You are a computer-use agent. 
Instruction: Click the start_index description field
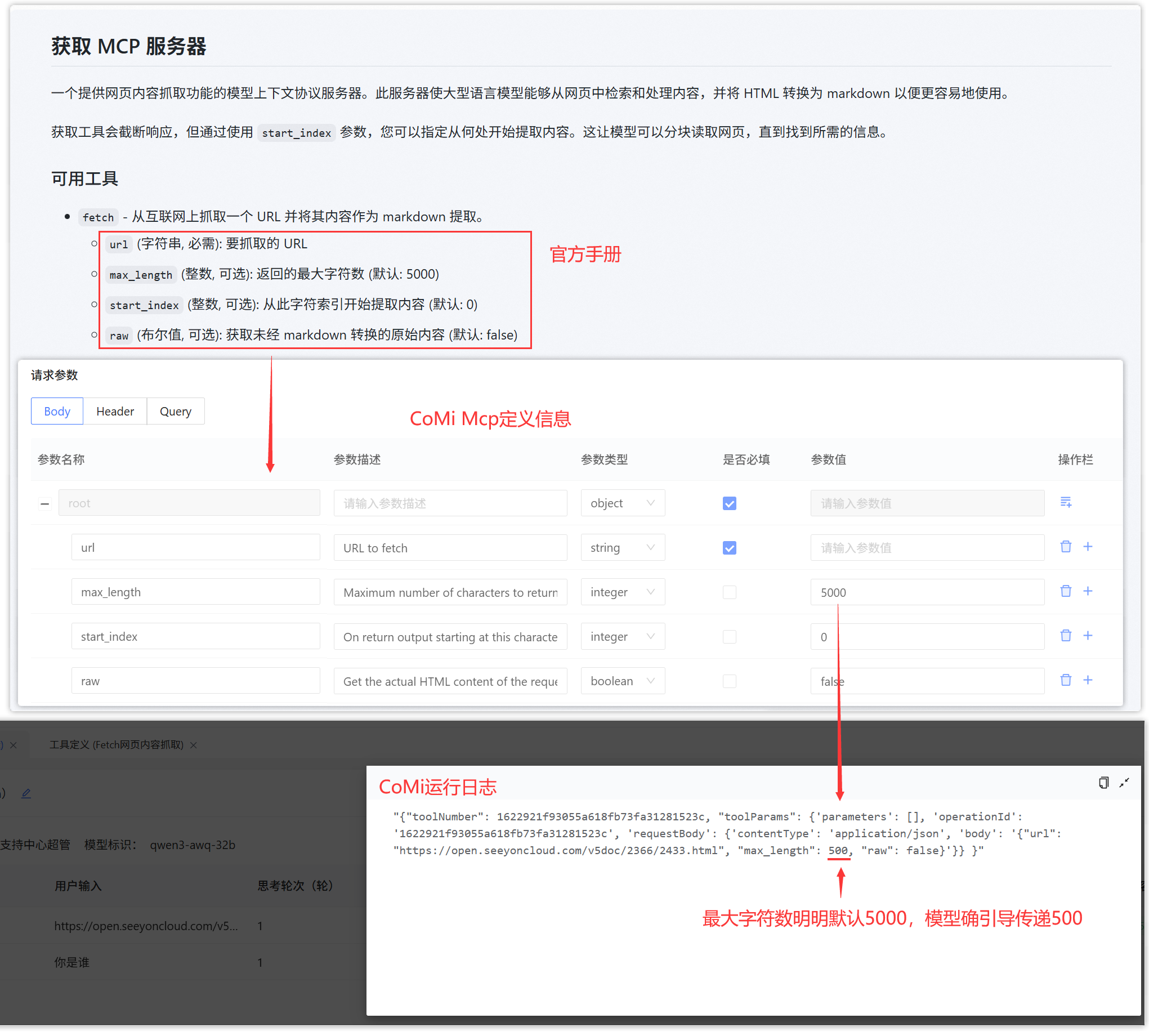pos(450,637)
